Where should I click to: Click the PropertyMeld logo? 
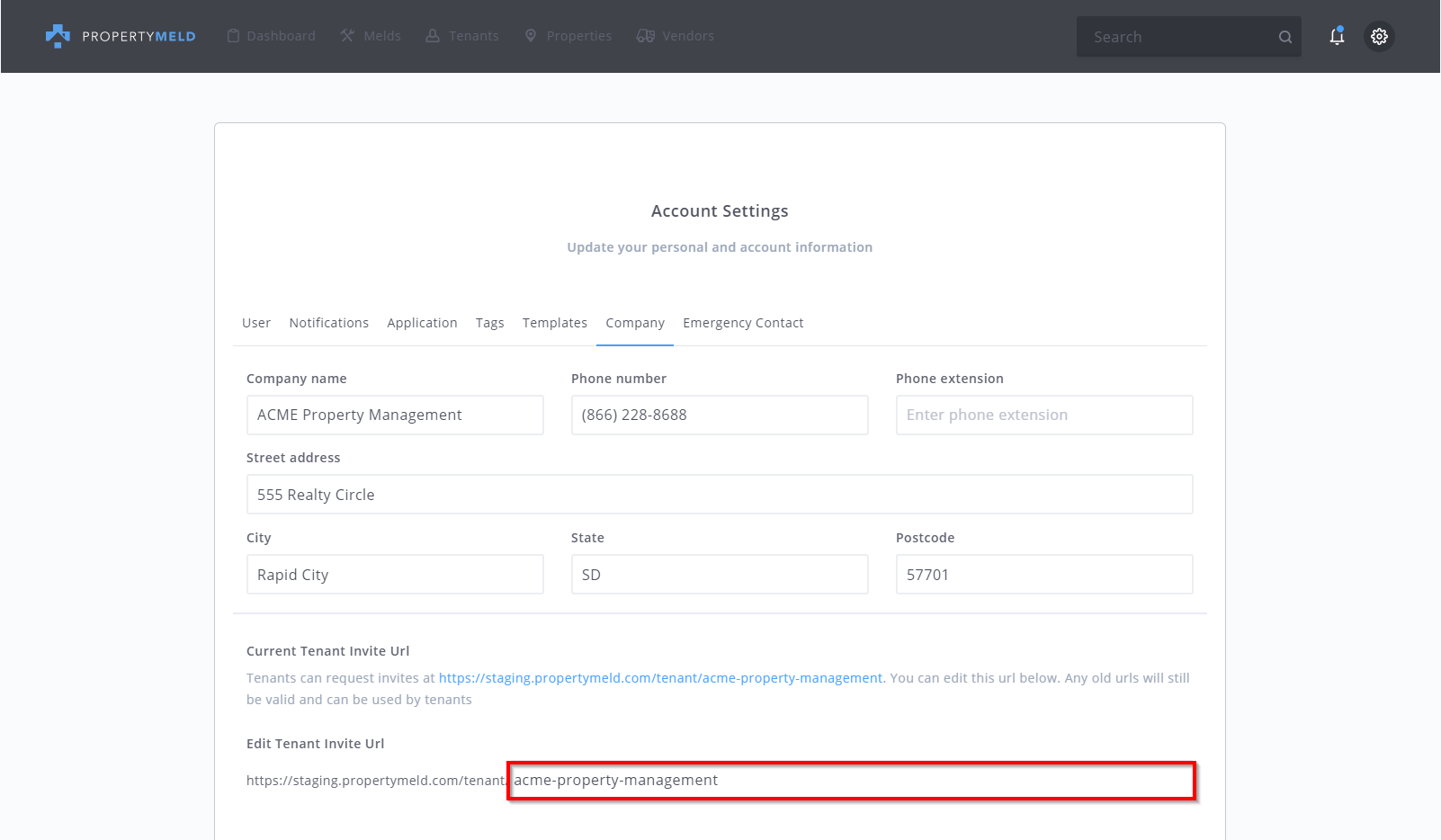[121, 36]
